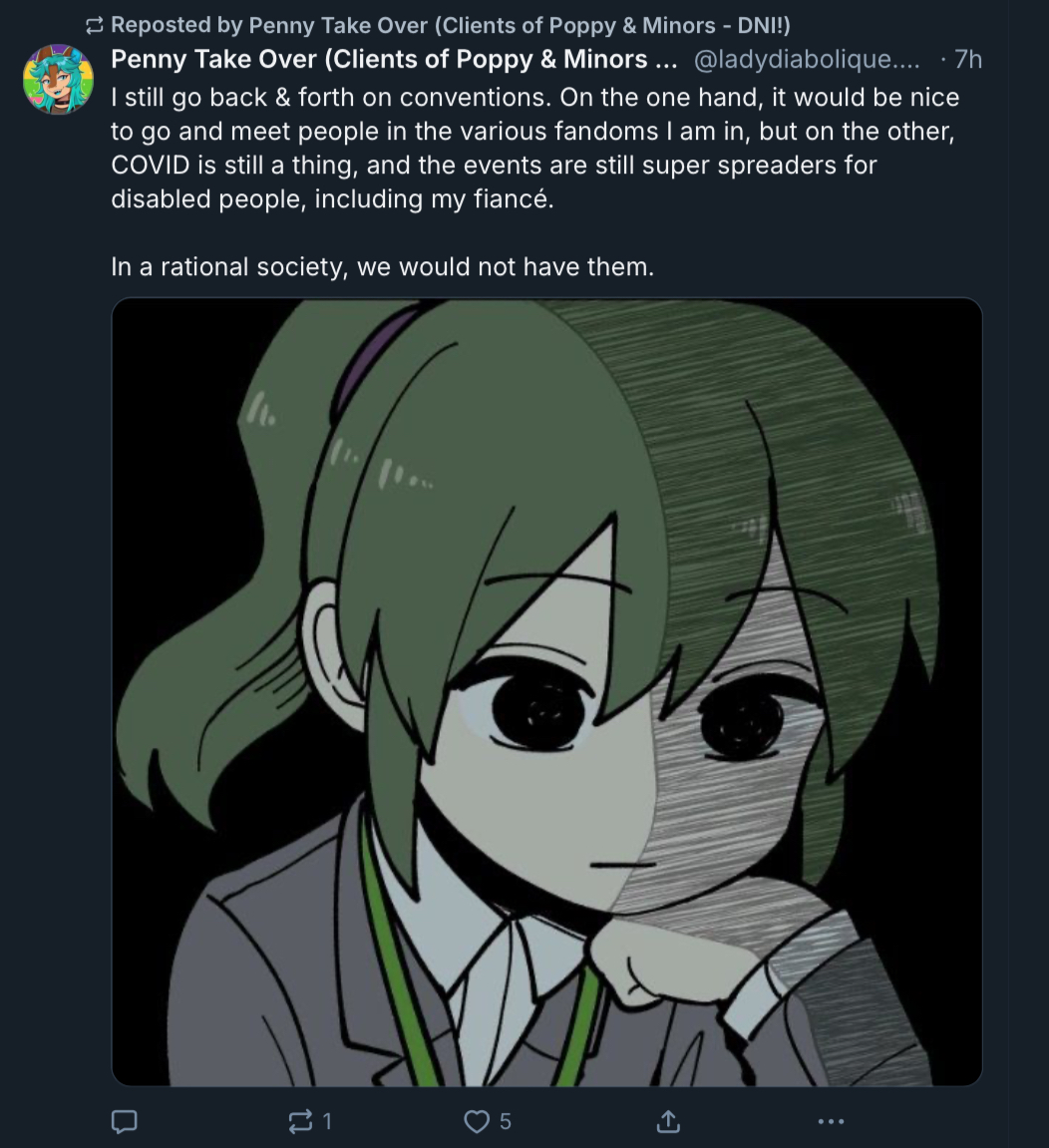Click the line "In a rational society" text
The width and height of the screenshot is (1049, 1148).
[x=382, y=266]
